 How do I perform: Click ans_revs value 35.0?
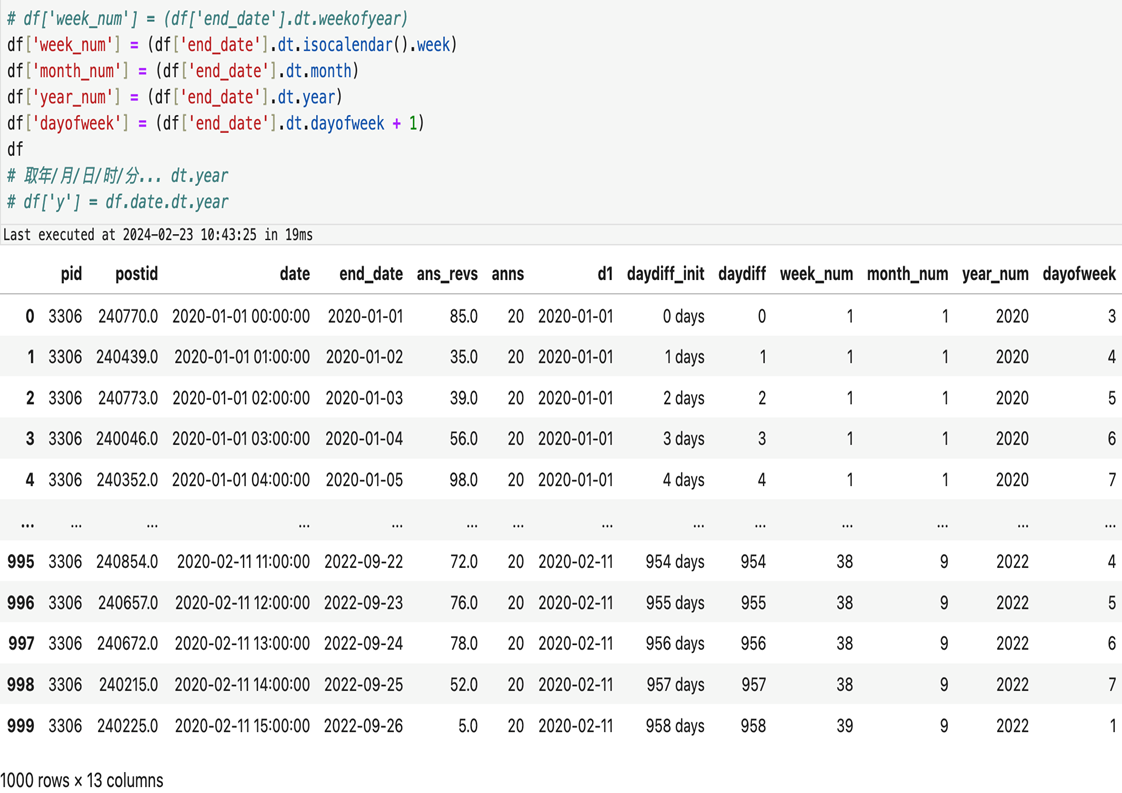[x=464, y=357]
